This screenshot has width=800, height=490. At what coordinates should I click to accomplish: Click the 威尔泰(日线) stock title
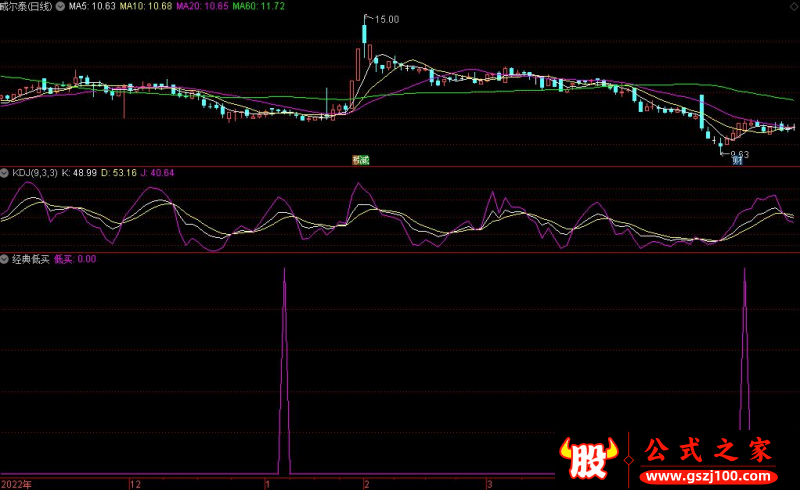(x=27, y=6)
